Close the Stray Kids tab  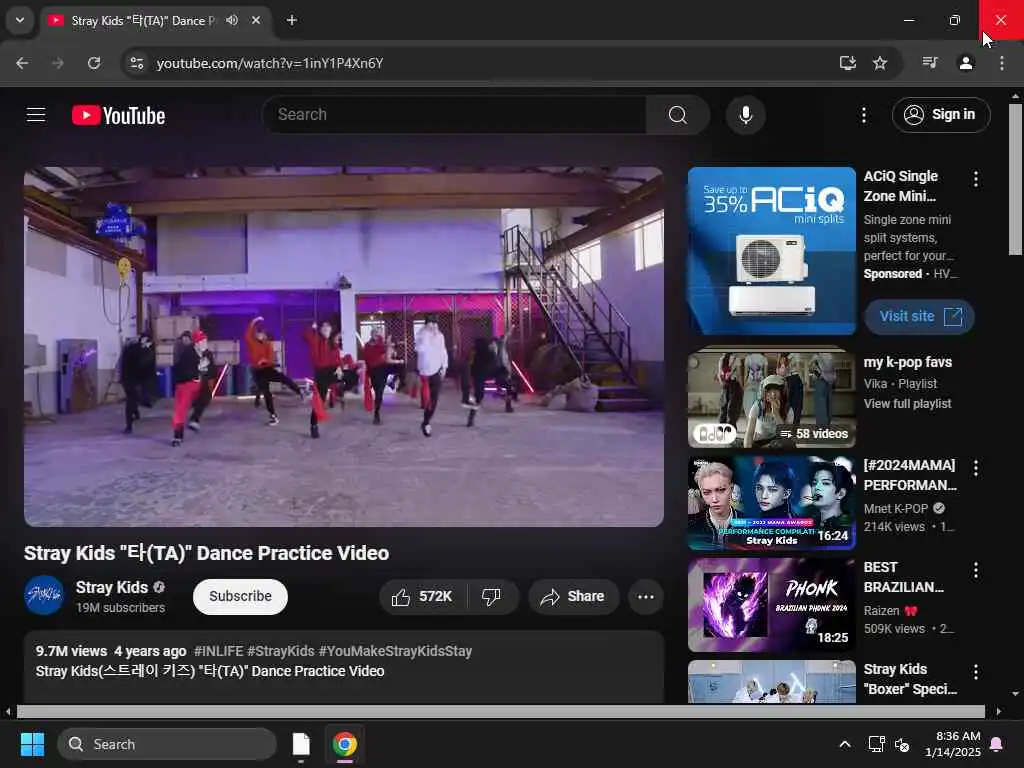(x=256, y=20)
